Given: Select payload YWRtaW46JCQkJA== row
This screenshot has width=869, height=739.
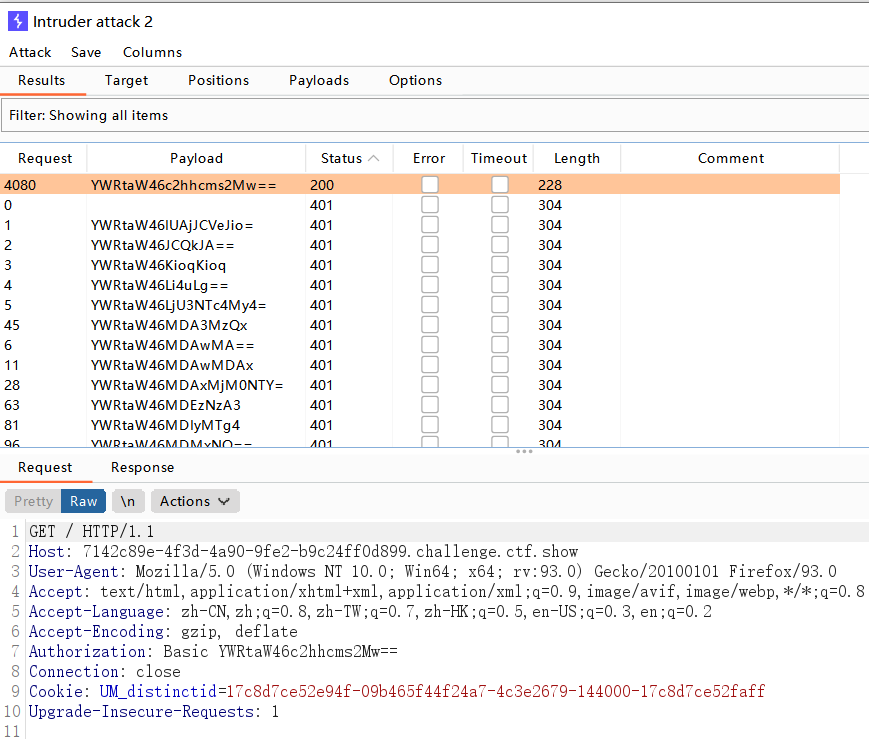Looking at the screenshot, I should coord(420,245).
